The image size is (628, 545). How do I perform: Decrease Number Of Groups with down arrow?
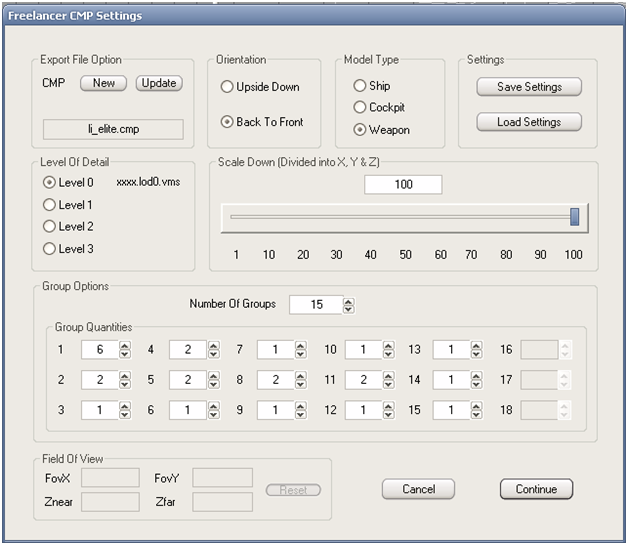(349, 309)
